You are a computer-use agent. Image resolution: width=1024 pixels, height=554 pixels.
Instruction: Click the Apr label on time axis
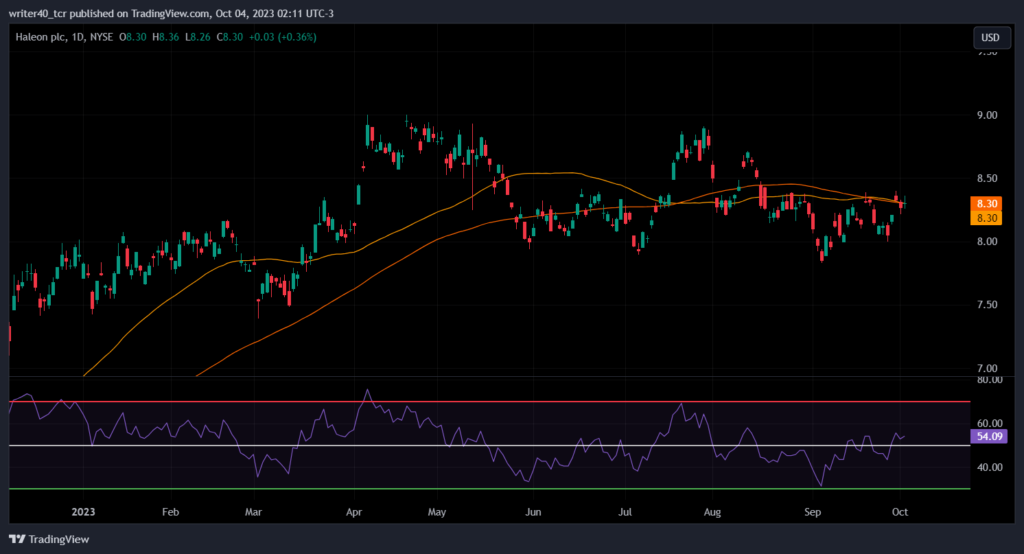pyautogui.click(x=354, y=512)
